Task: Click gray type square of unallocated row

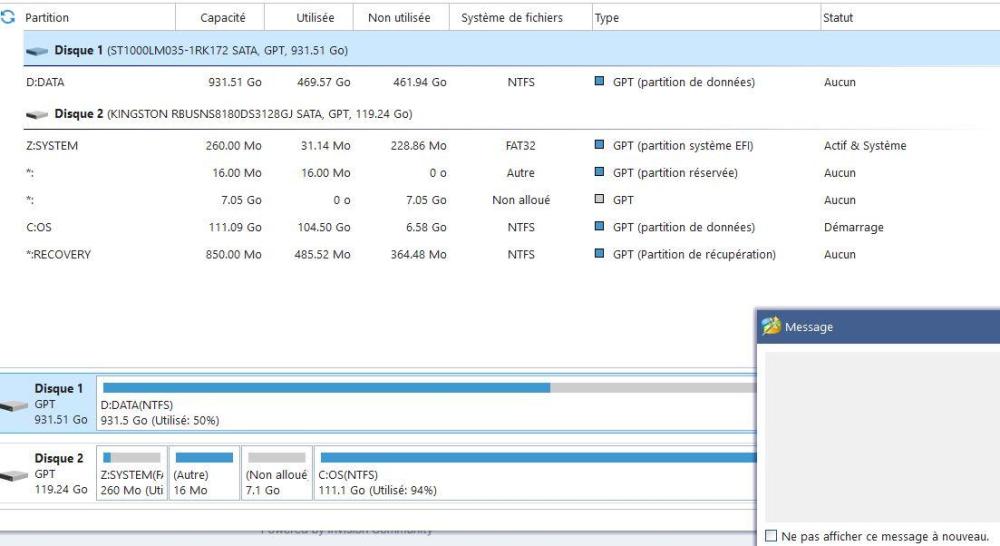Action: 600,200
